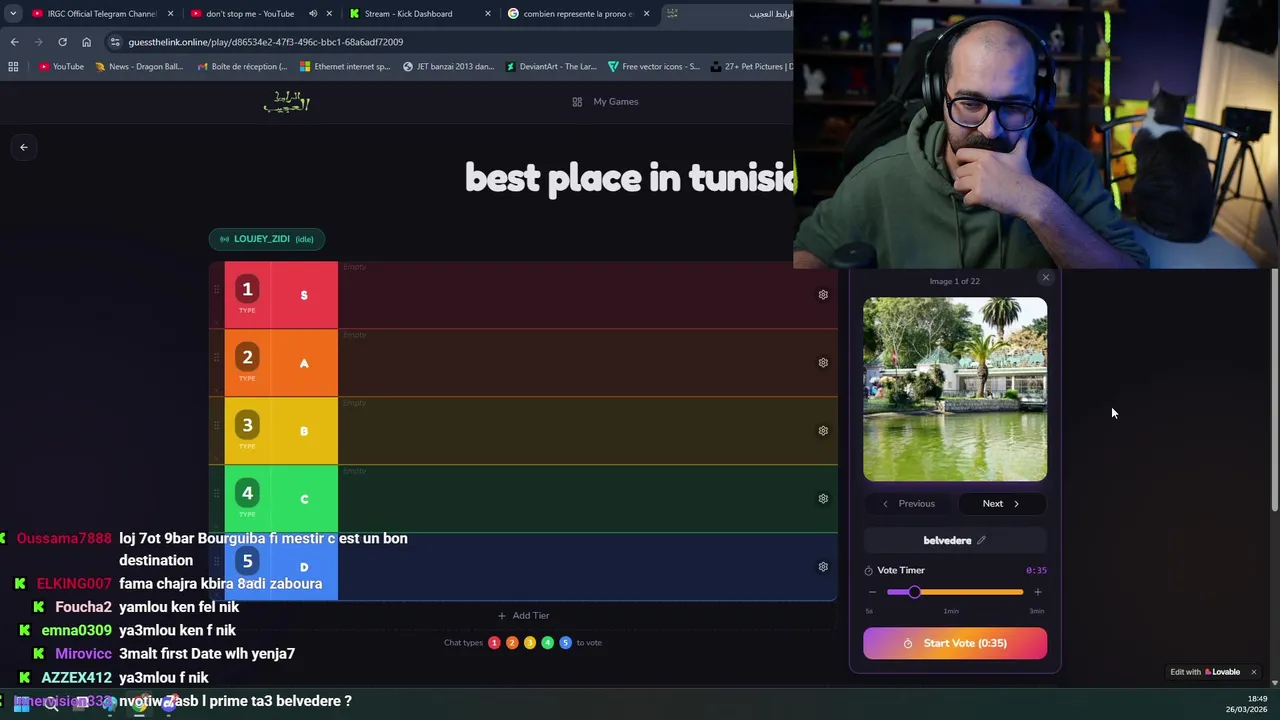Reload the page in the browser

click(x=62, y=42)
